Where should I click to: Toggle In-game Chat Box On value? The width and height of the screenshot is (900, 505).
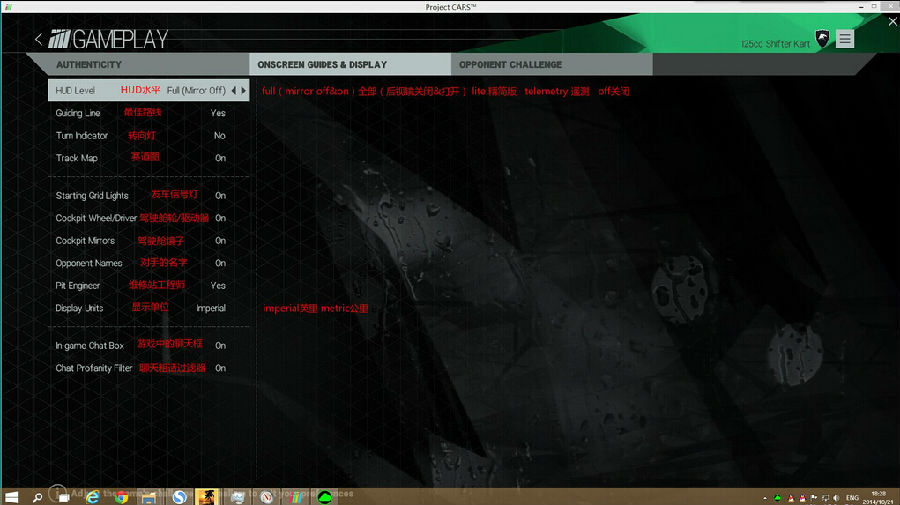(220, 345)
